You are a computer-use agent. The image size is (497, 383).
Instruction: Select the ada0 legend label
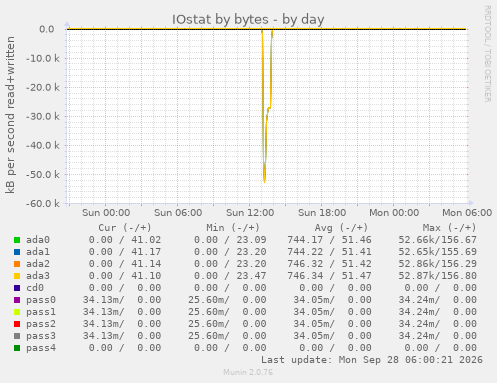coord(38,240)
